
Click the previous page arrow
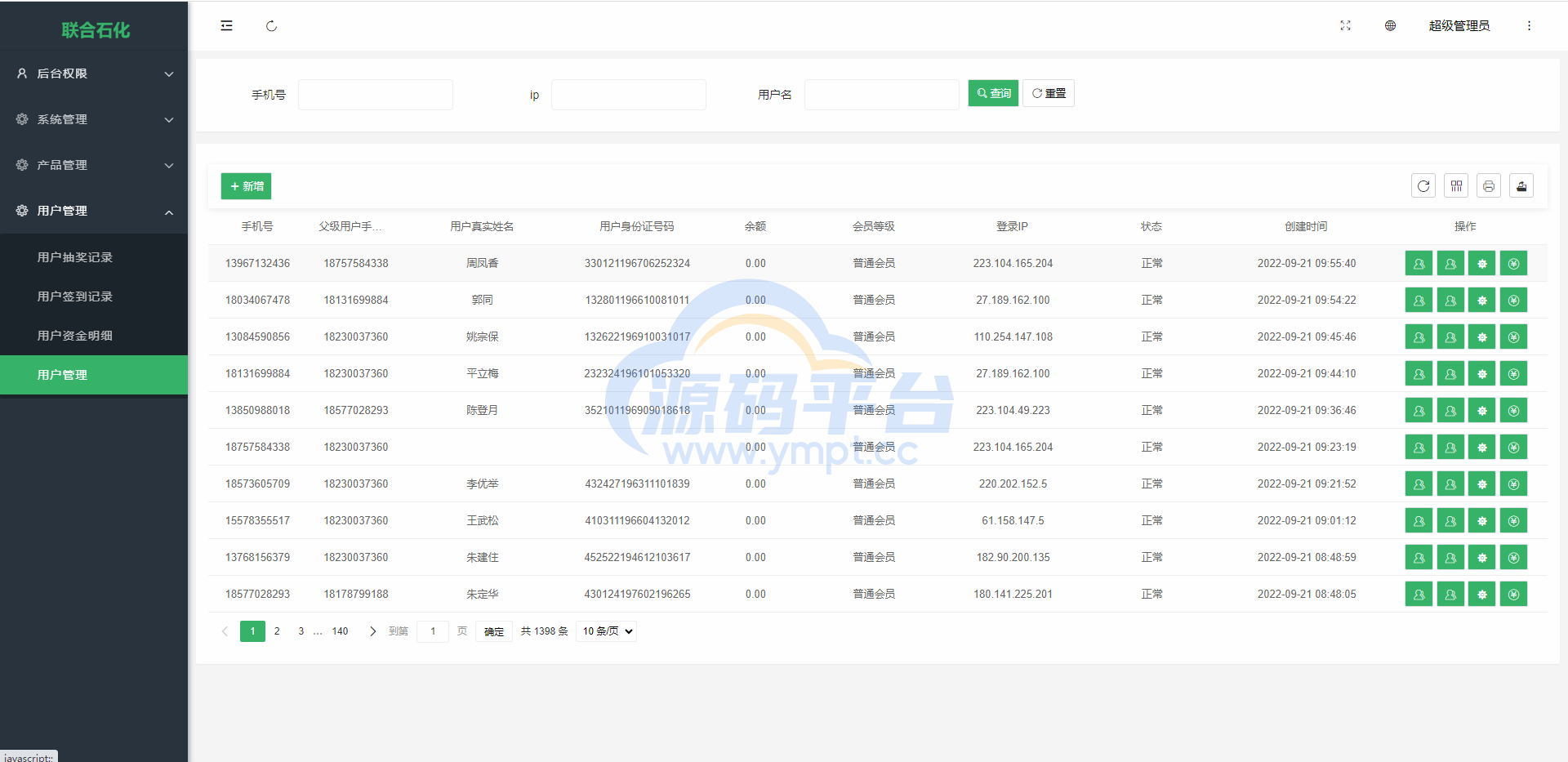[225, 631]
